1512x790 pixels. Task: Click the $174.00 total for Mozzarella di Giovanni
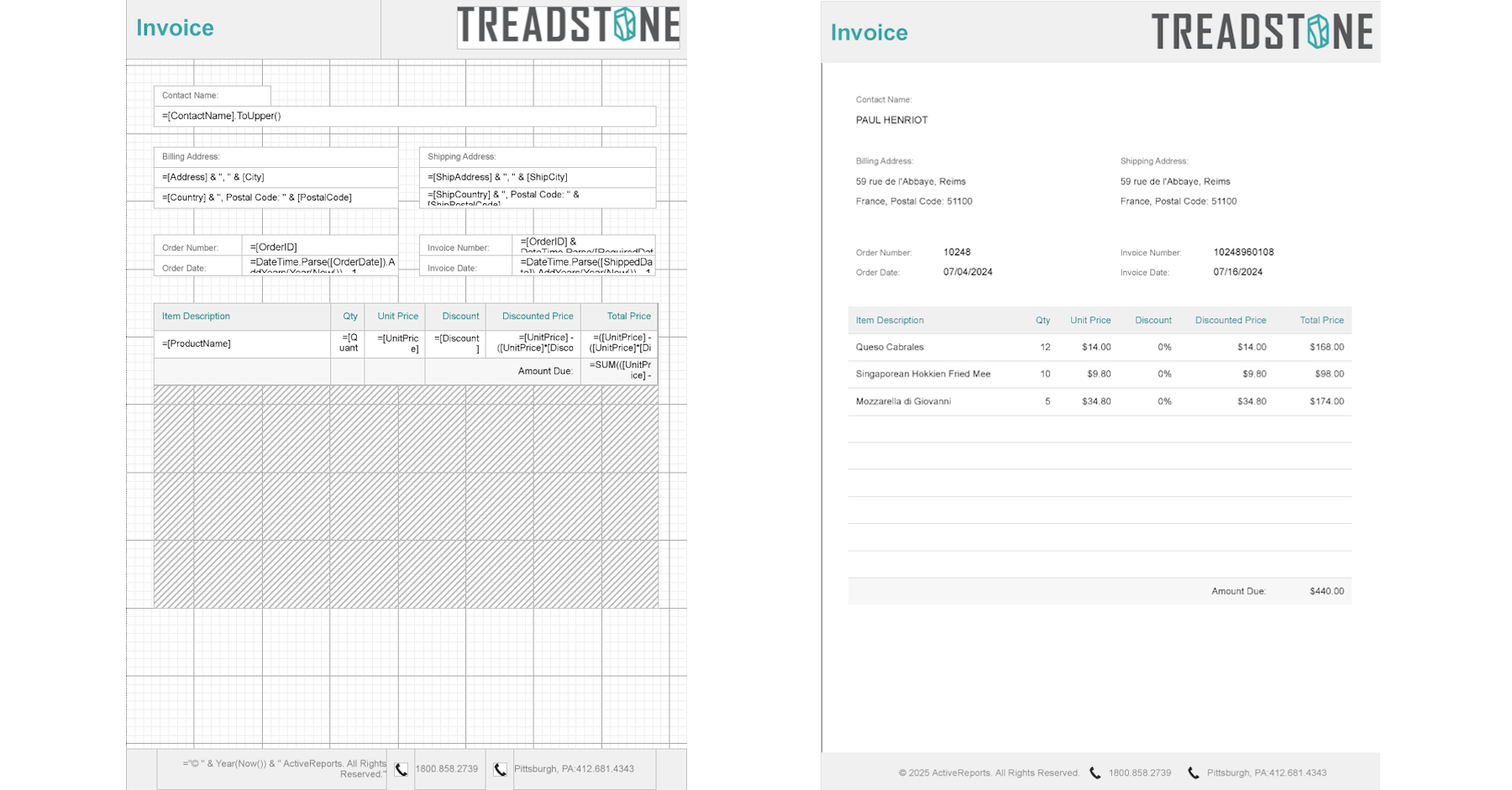click(x=1326, y=401)
